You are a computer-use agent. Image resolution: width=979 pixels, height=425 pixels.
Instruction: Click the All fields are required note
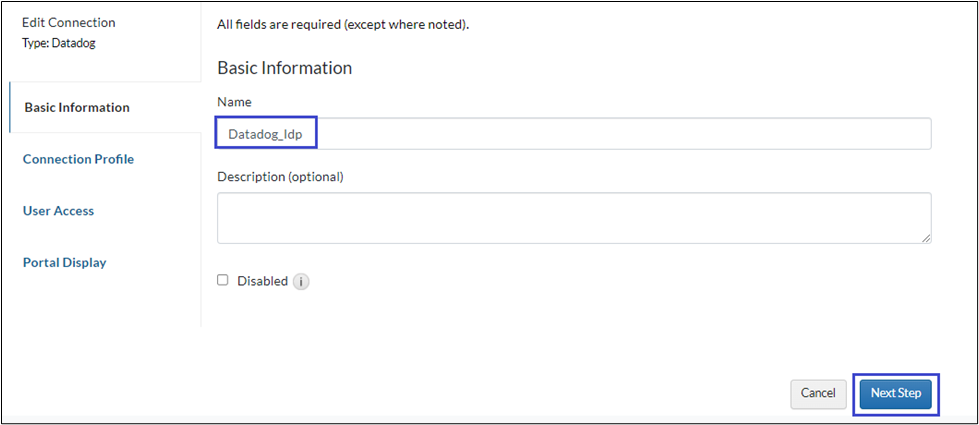click(343, 24)
